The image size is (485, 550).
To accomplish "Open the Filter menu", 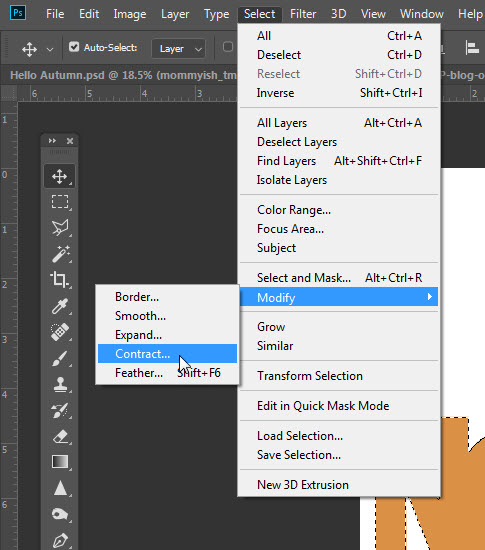I will 303,14.
